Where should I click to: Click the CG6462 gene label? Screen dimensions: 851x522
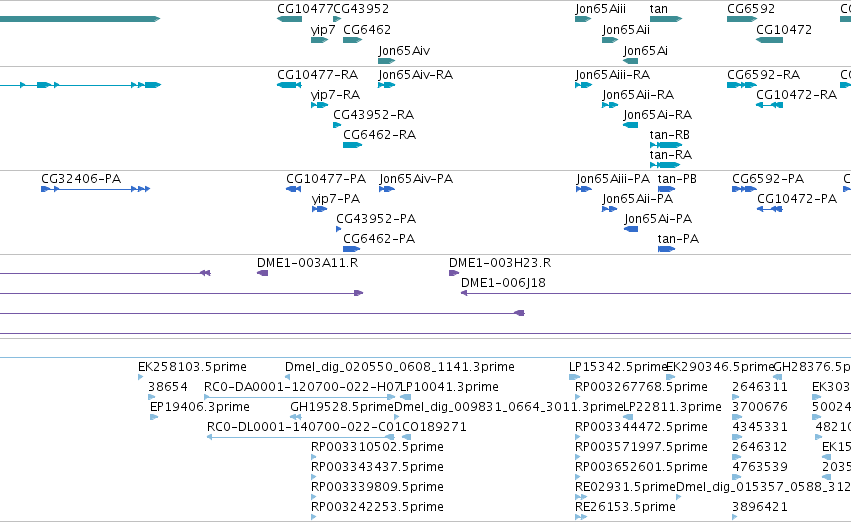[x=367, y=29]
